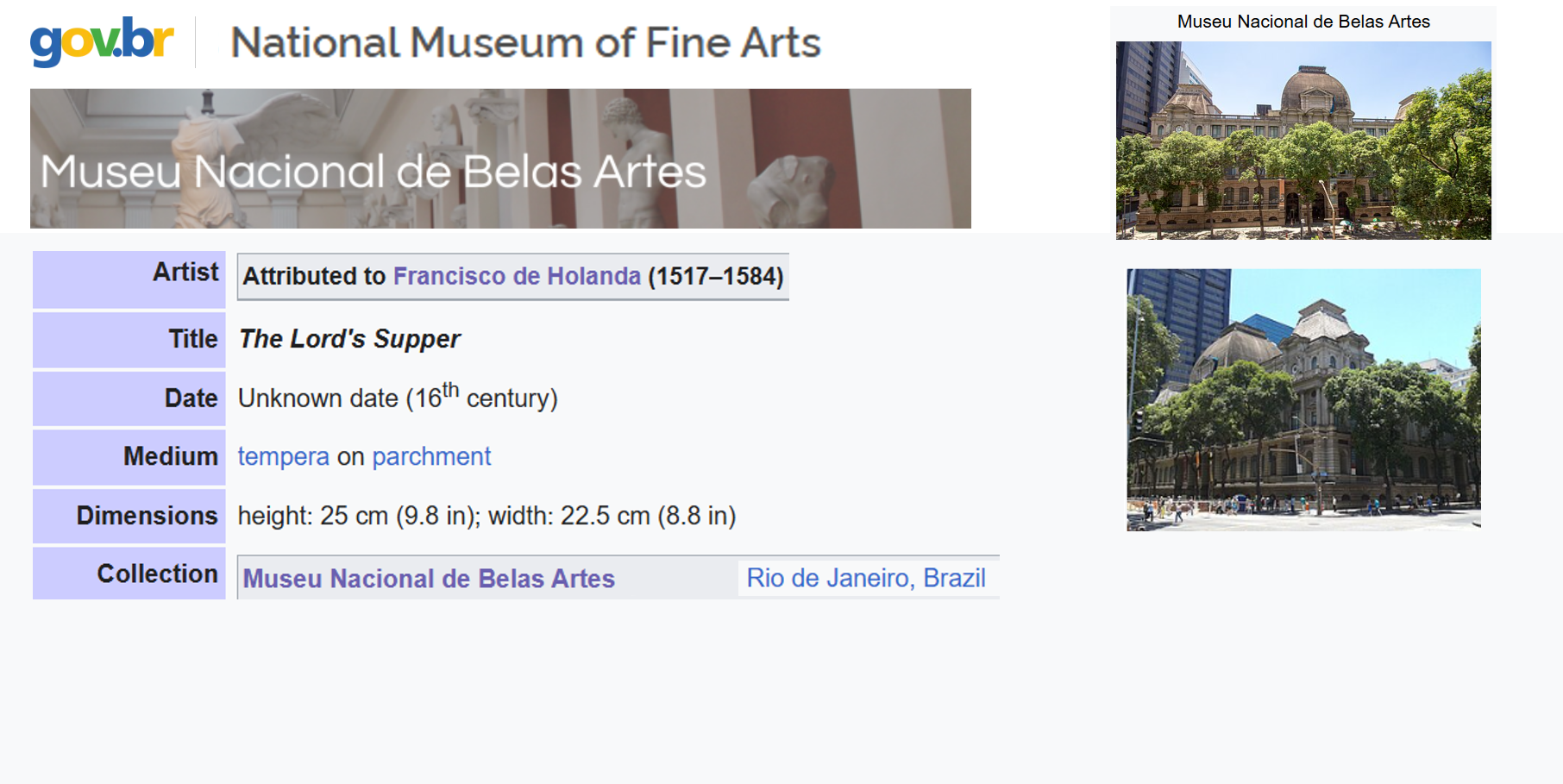Click the Medium row label
The width and height of the screenshot is (1563, 784).
(170, 456)
